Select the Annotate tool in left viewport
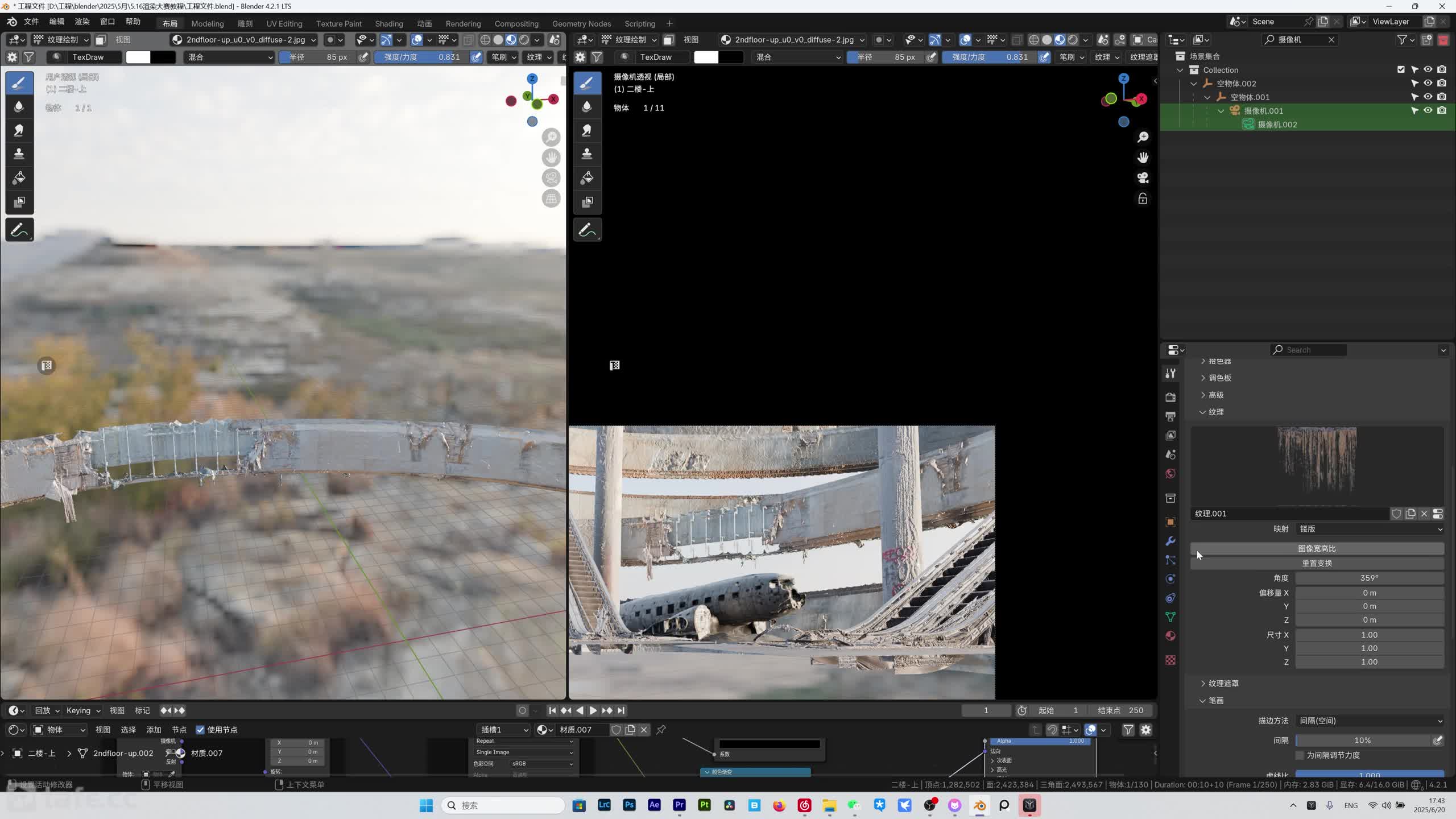This screenshot has width=1456, height=819. (19, 230)
